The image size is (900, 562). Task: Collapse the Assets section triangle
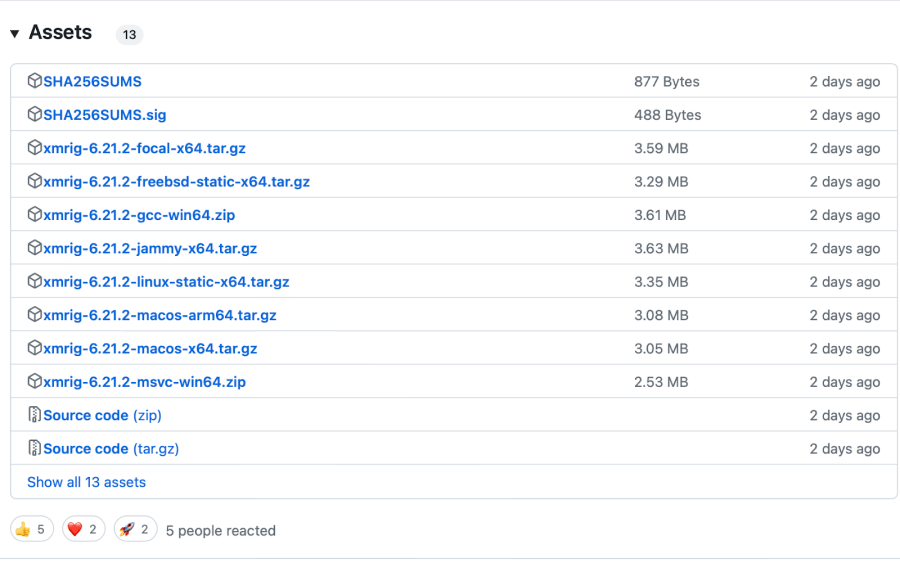point(15,34)
